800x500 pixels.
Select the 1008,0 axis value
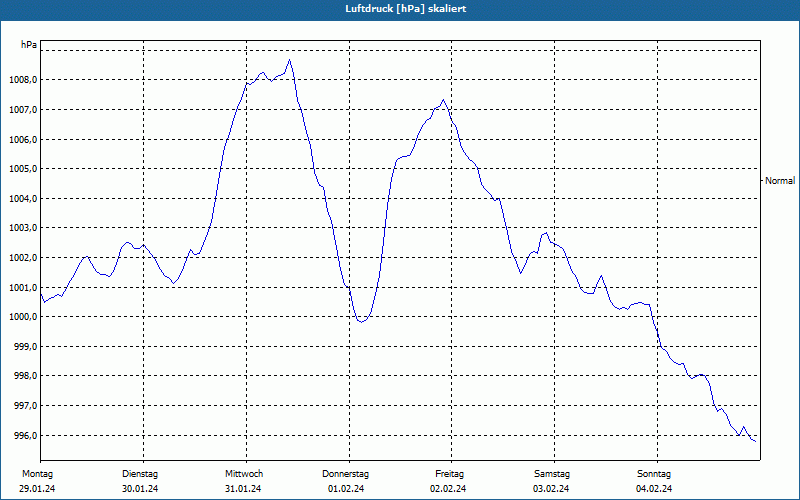[23, 80]
